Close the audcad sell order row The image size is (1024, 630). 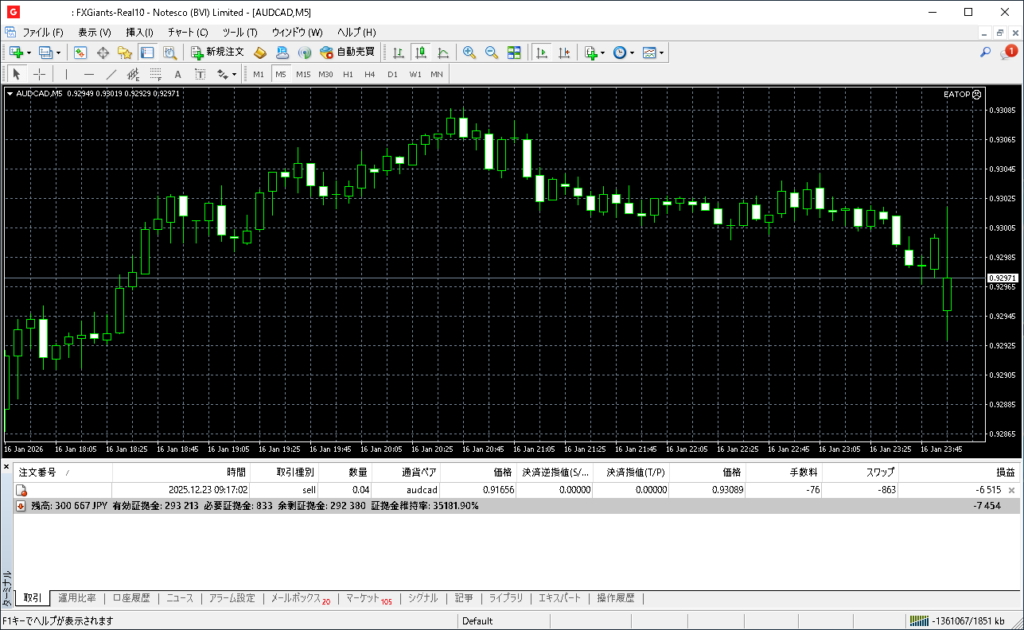pyautogui.click(x=1011, y=490)
